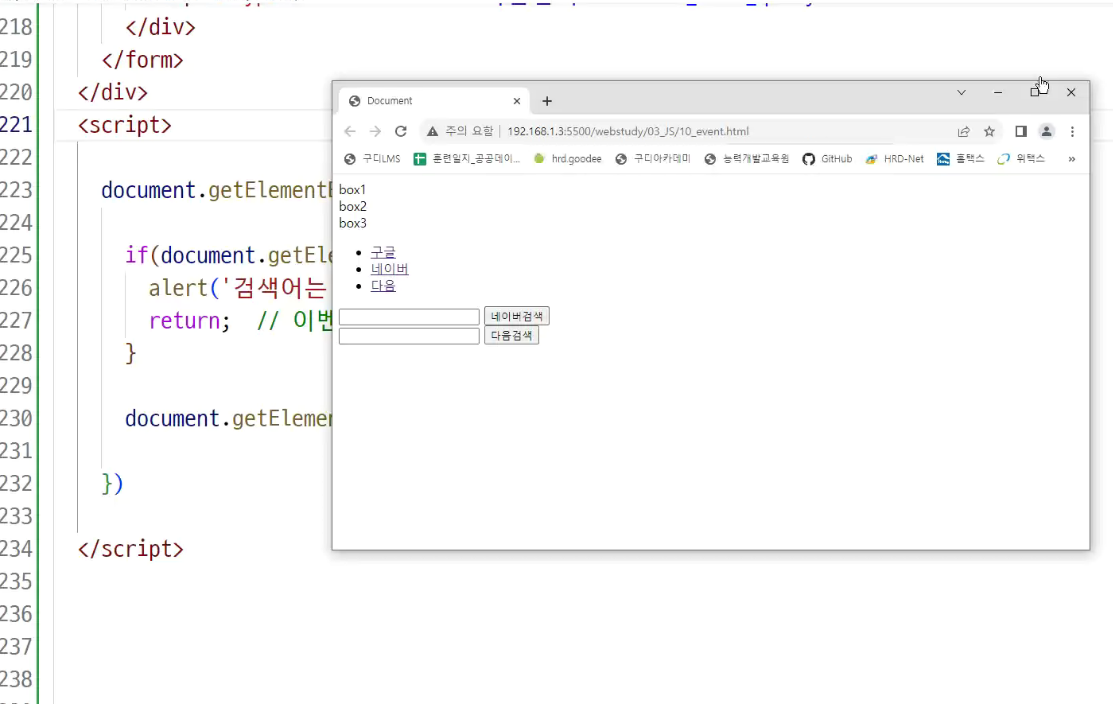Click line number 221 in editor
The width and height of the screenshot is (1113, 704).
[x=16, y=125]
